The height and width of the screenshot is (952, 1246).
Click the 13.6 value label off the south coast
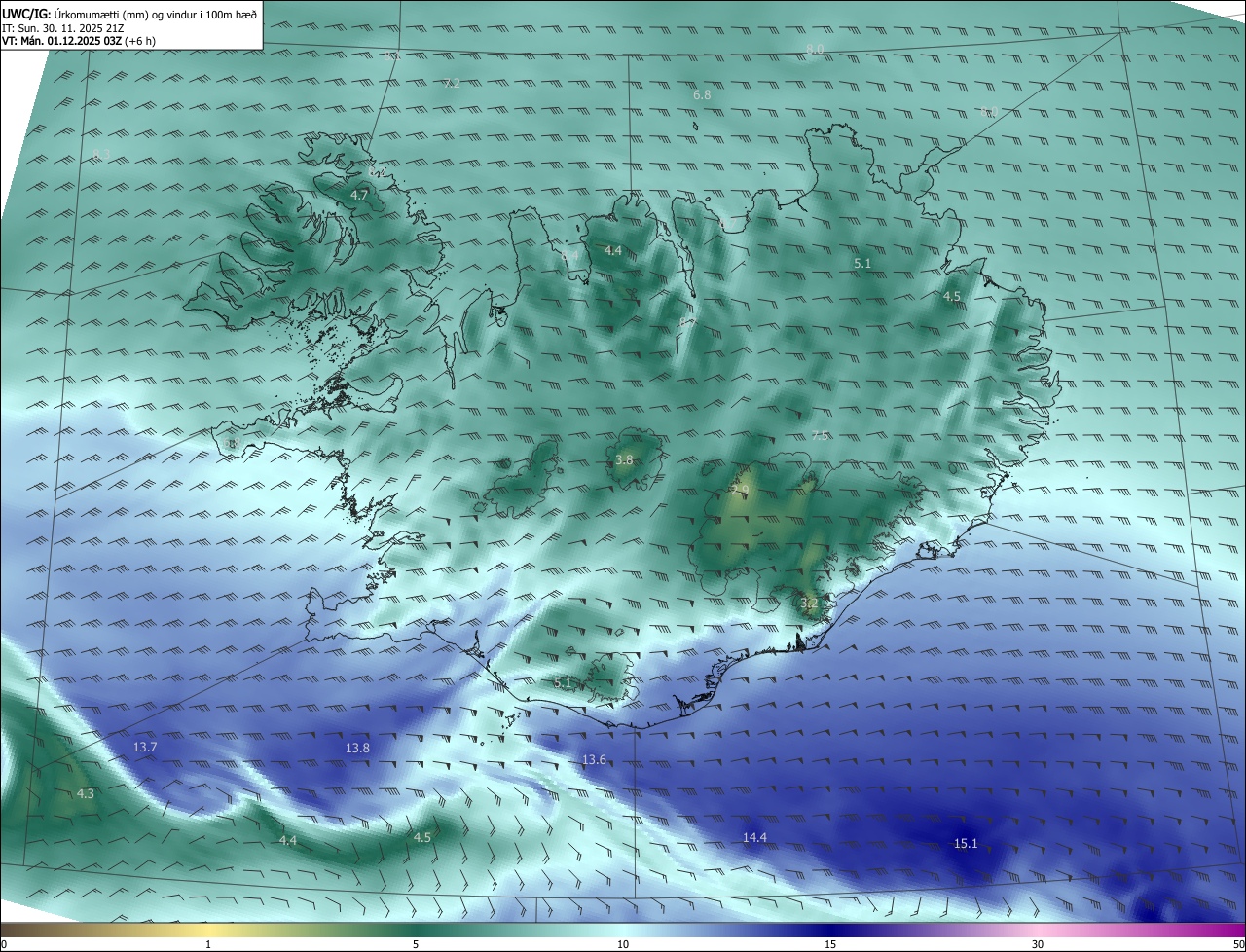594,760
